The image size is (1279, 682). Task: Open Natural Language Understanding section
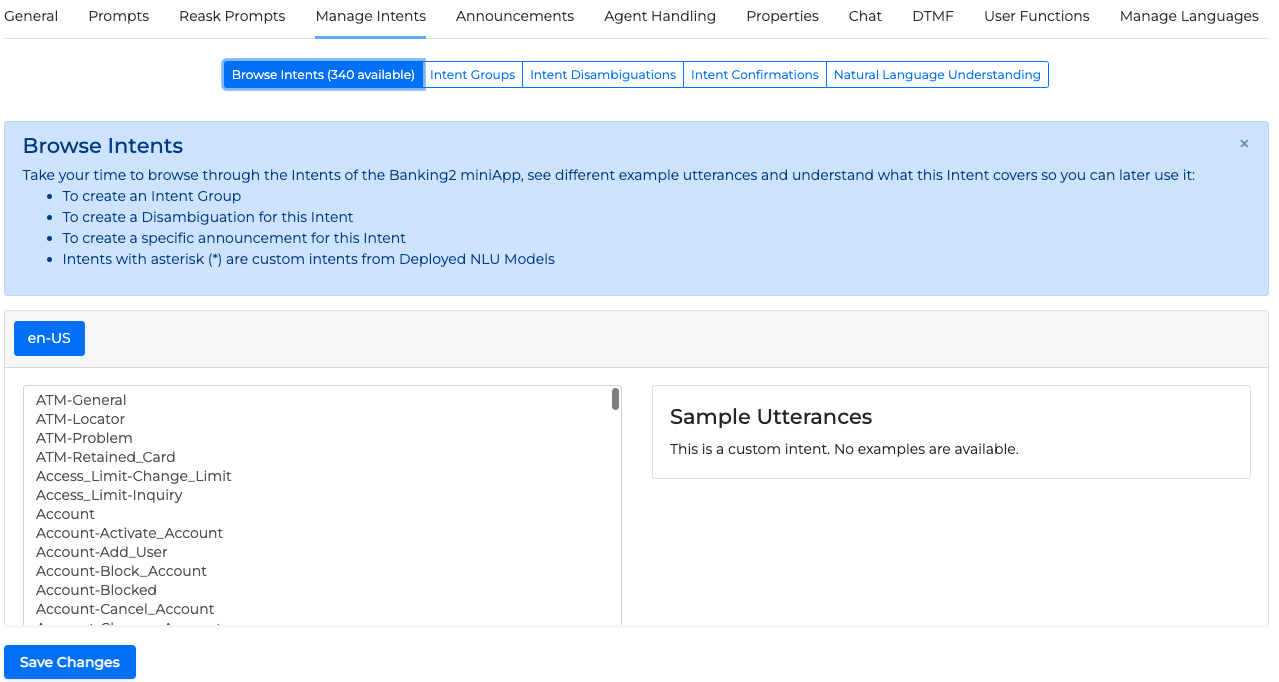(x=937, y=75)
